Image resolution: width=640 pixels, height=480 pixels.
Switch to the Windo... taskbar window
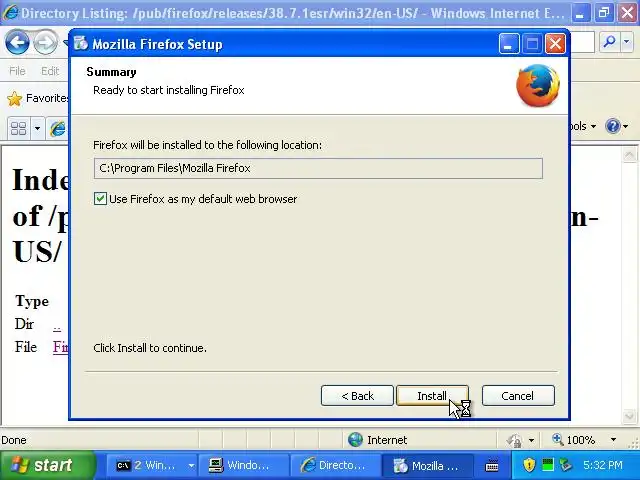pos(244,465)
